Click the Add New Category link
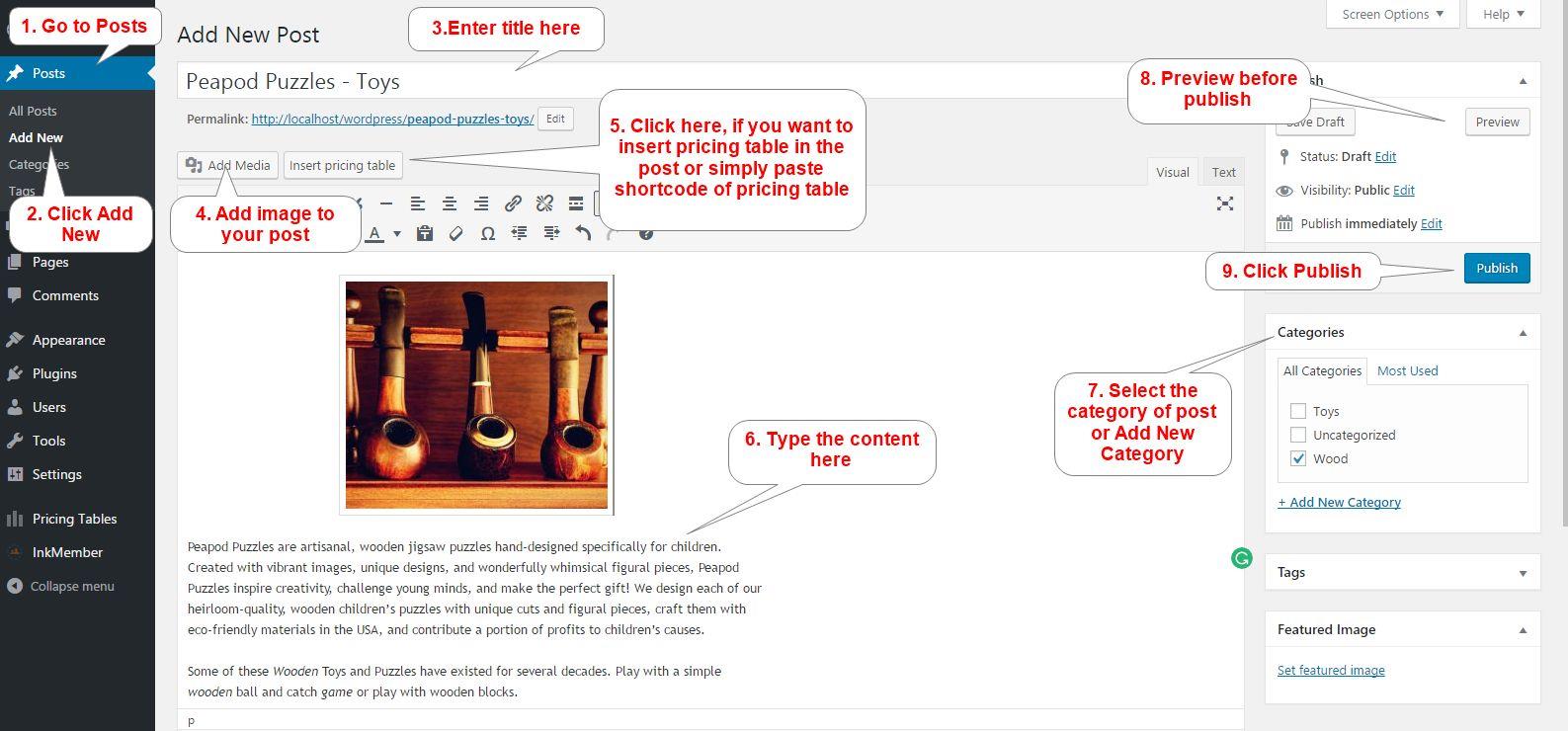This screenshot has width=1568, height=731. (x=1339, y=502)
